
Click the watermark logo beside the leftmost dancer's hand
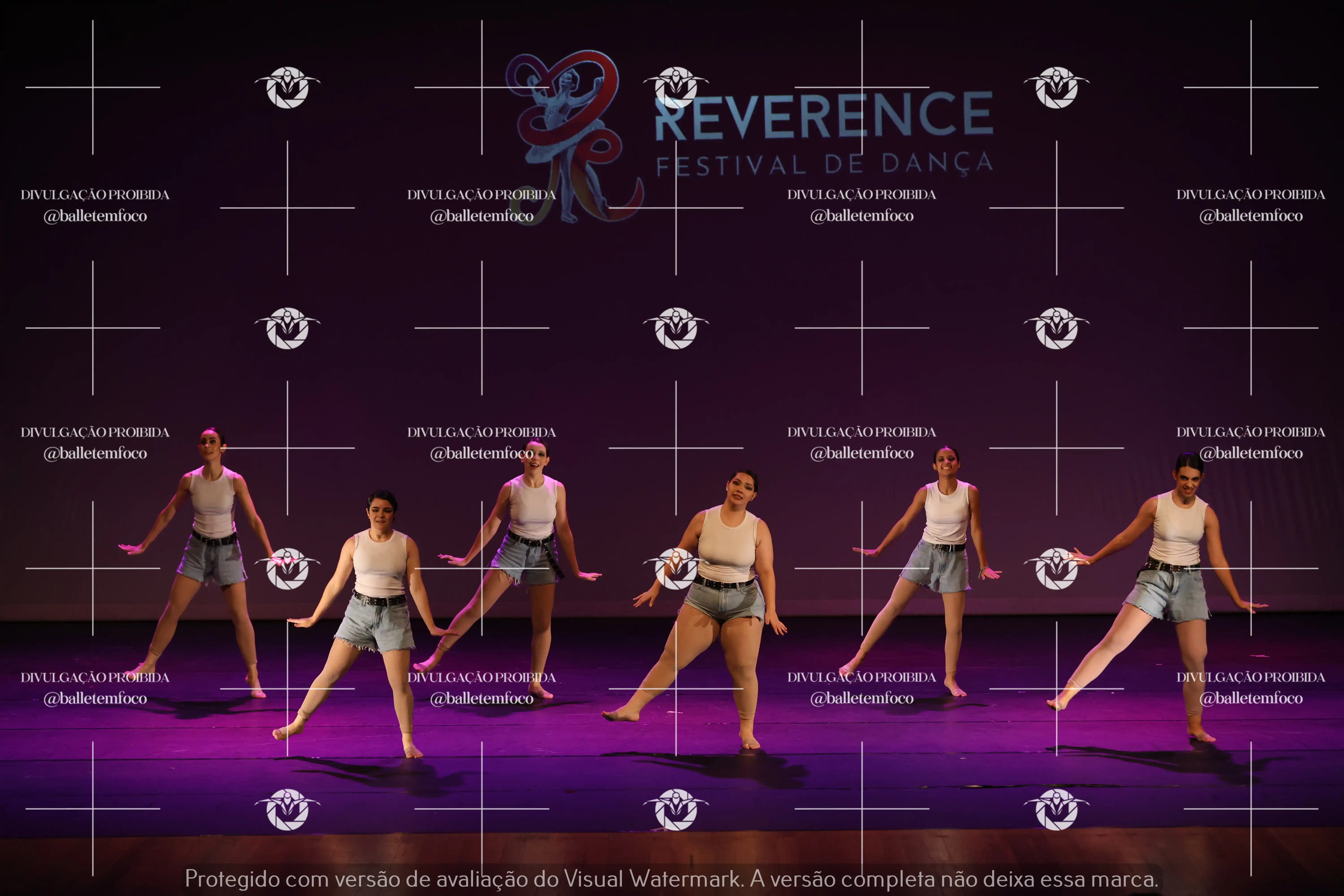point(287,569)
